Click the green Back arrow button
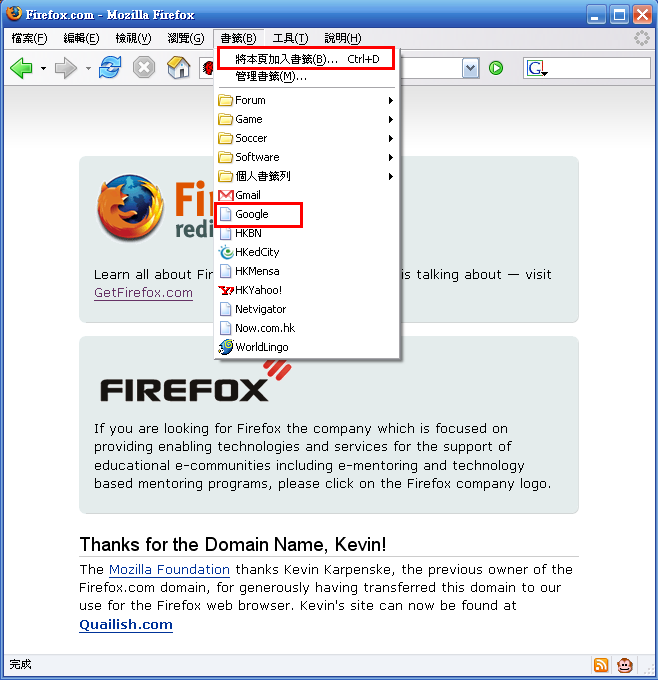The image size is (658, 680). tap(22, 68)
